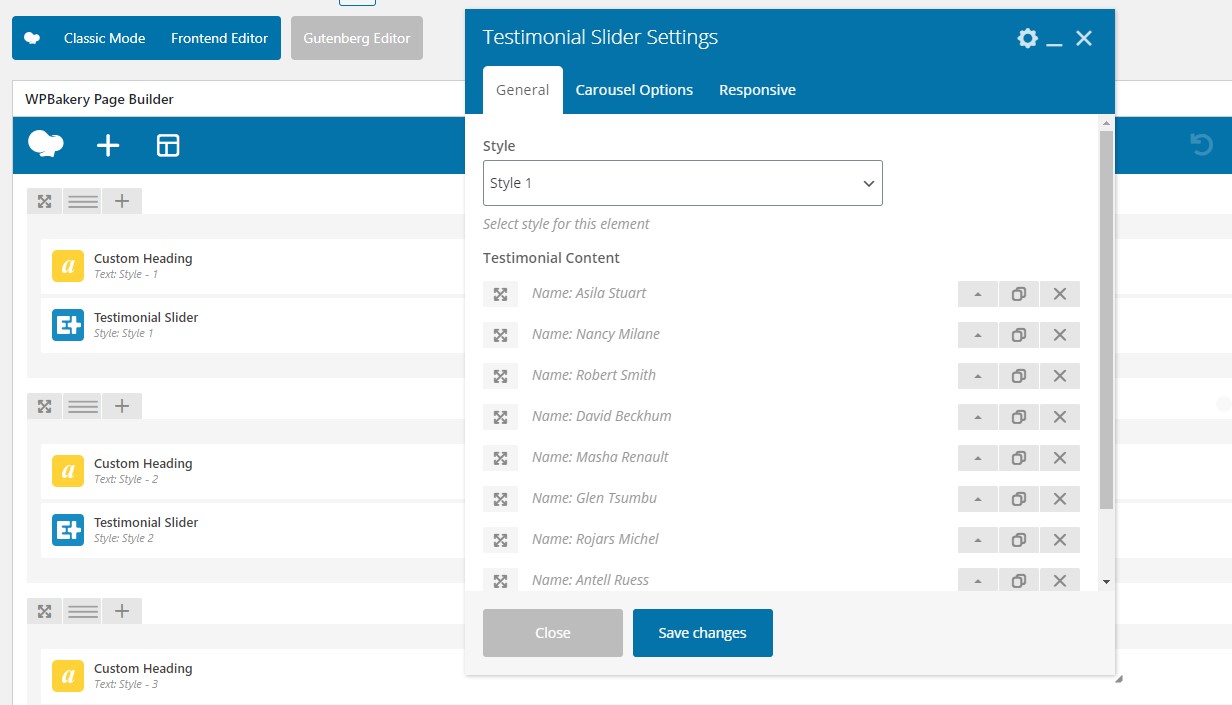The image size is (1232, 705).
Task: Click the Undo arrow icon
Action: click(1201, 146)
